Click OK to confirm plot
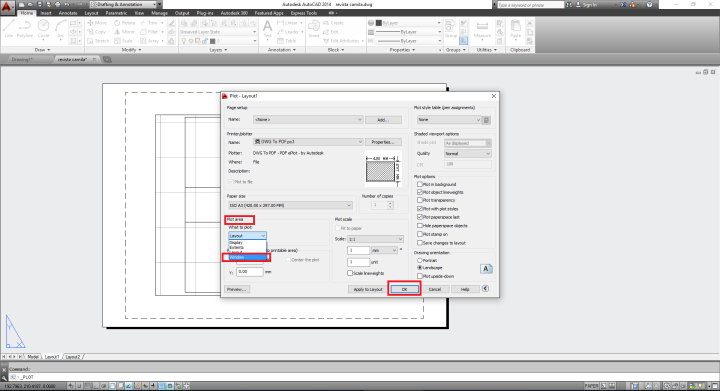This screenshot has width=720, height=391. point(404,289)
